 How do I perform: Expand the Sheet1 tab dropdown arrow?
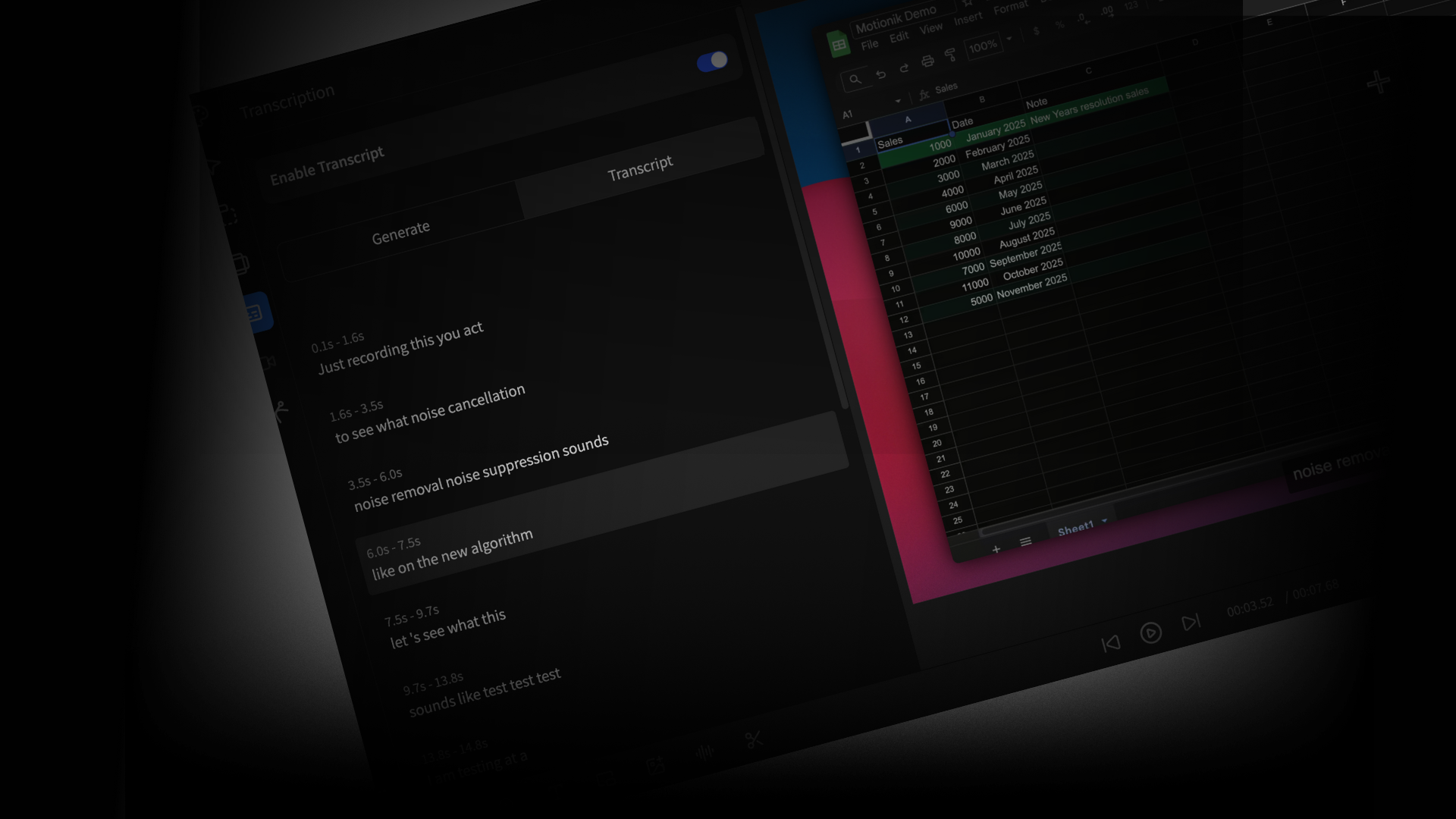pyautogui.click(x=1105, y=520)
